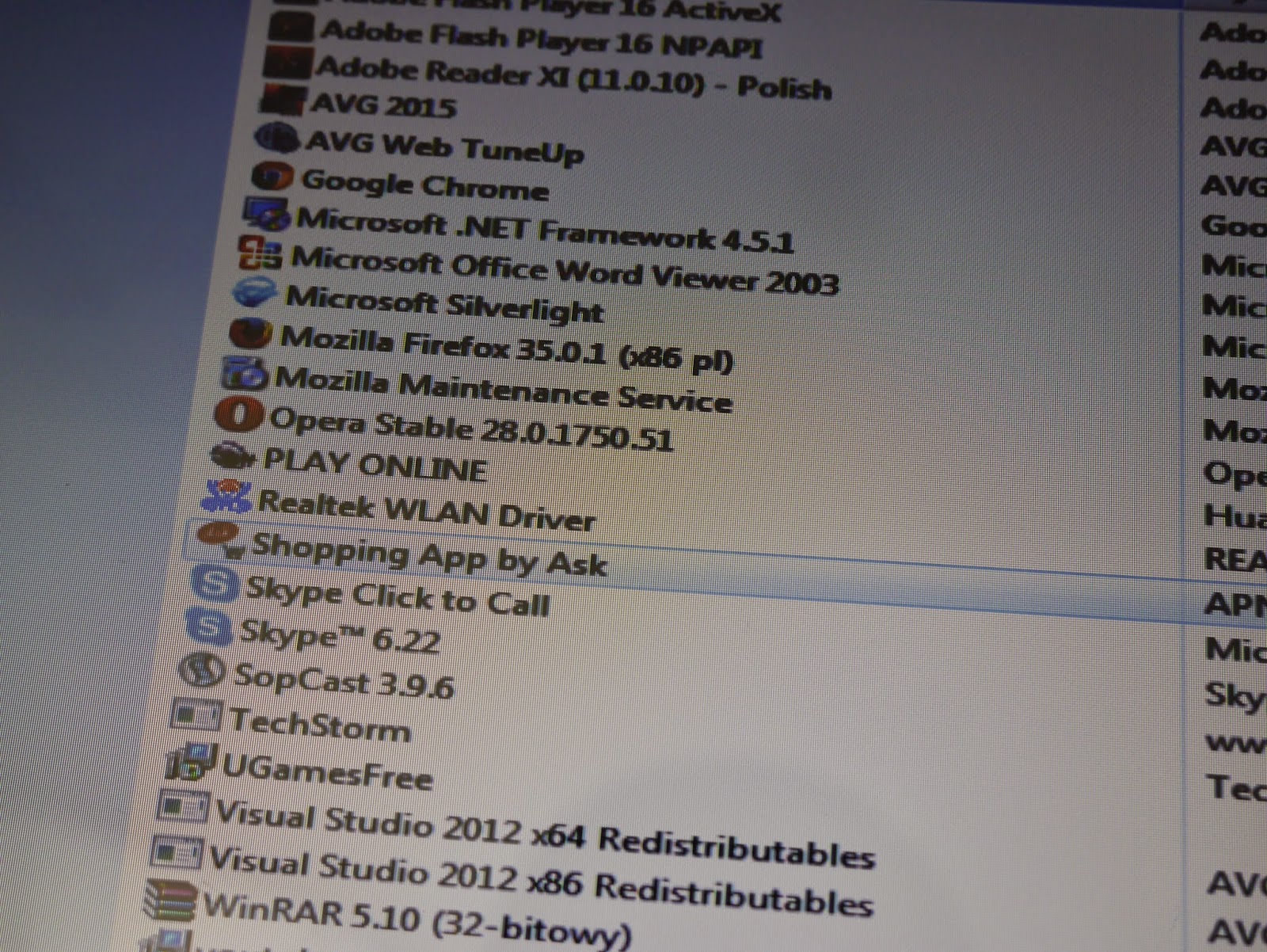Click the Mozilla Maintenance Service icon
The width and height of the screenshot is (1267, 952).
(245, 373)
